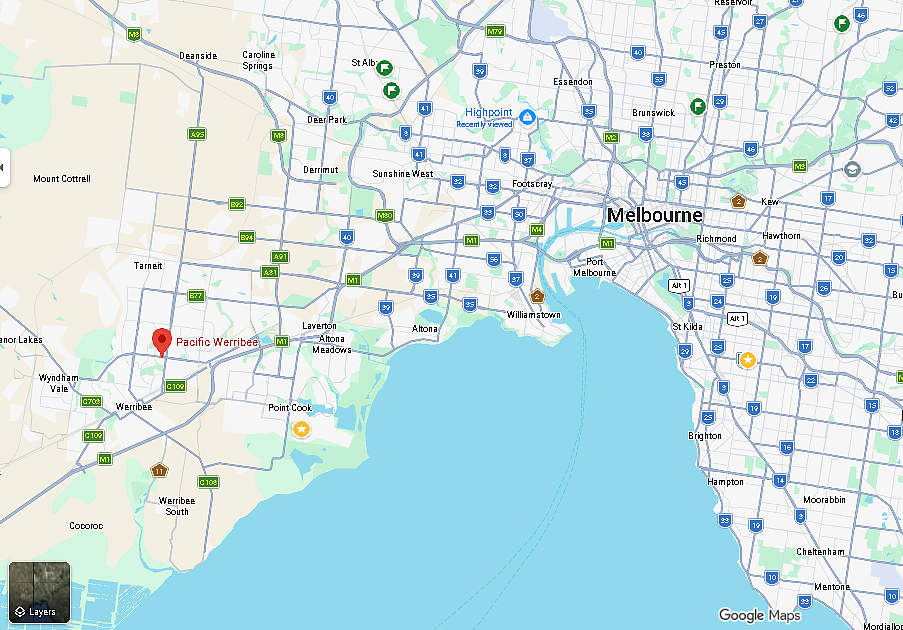The width and height of the screenshot is (903, 630).
Task: Click the blue route 50 shield
Action: 519,215
